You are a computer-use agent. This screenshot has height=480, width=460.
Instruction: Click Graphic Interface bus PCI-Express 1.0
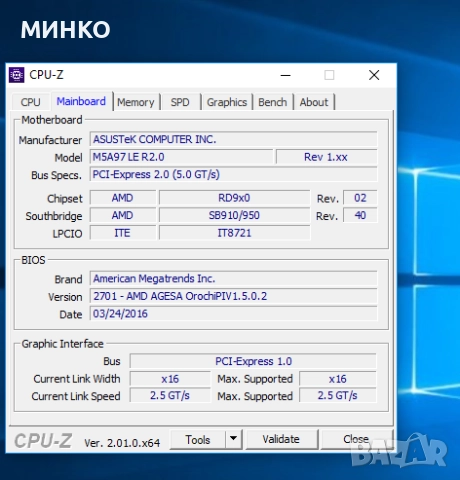pyautogui.click(x=253, y=361)
